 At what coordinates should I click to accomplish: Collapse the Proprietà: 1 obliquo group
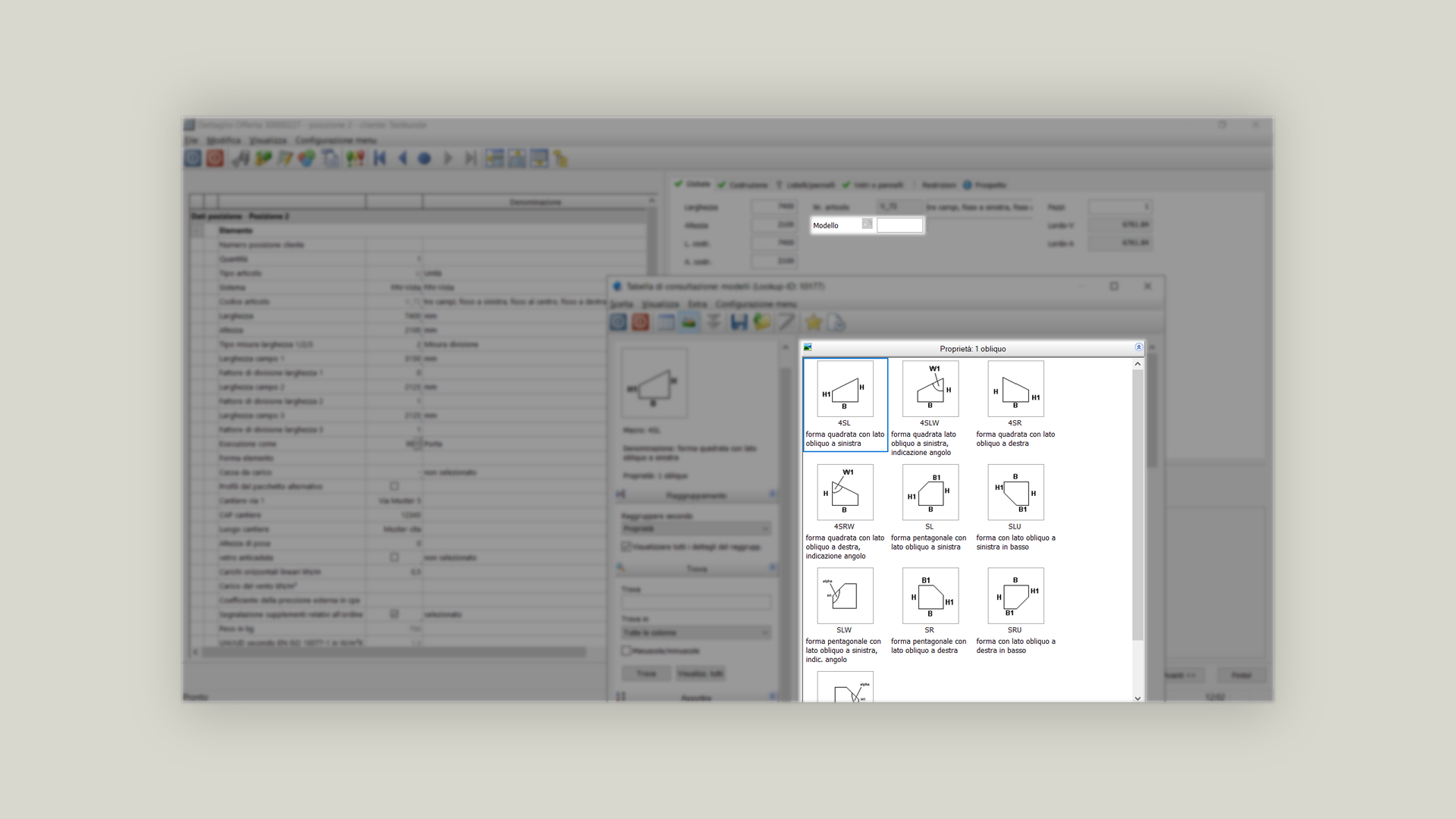click(x=1138, y=347)
